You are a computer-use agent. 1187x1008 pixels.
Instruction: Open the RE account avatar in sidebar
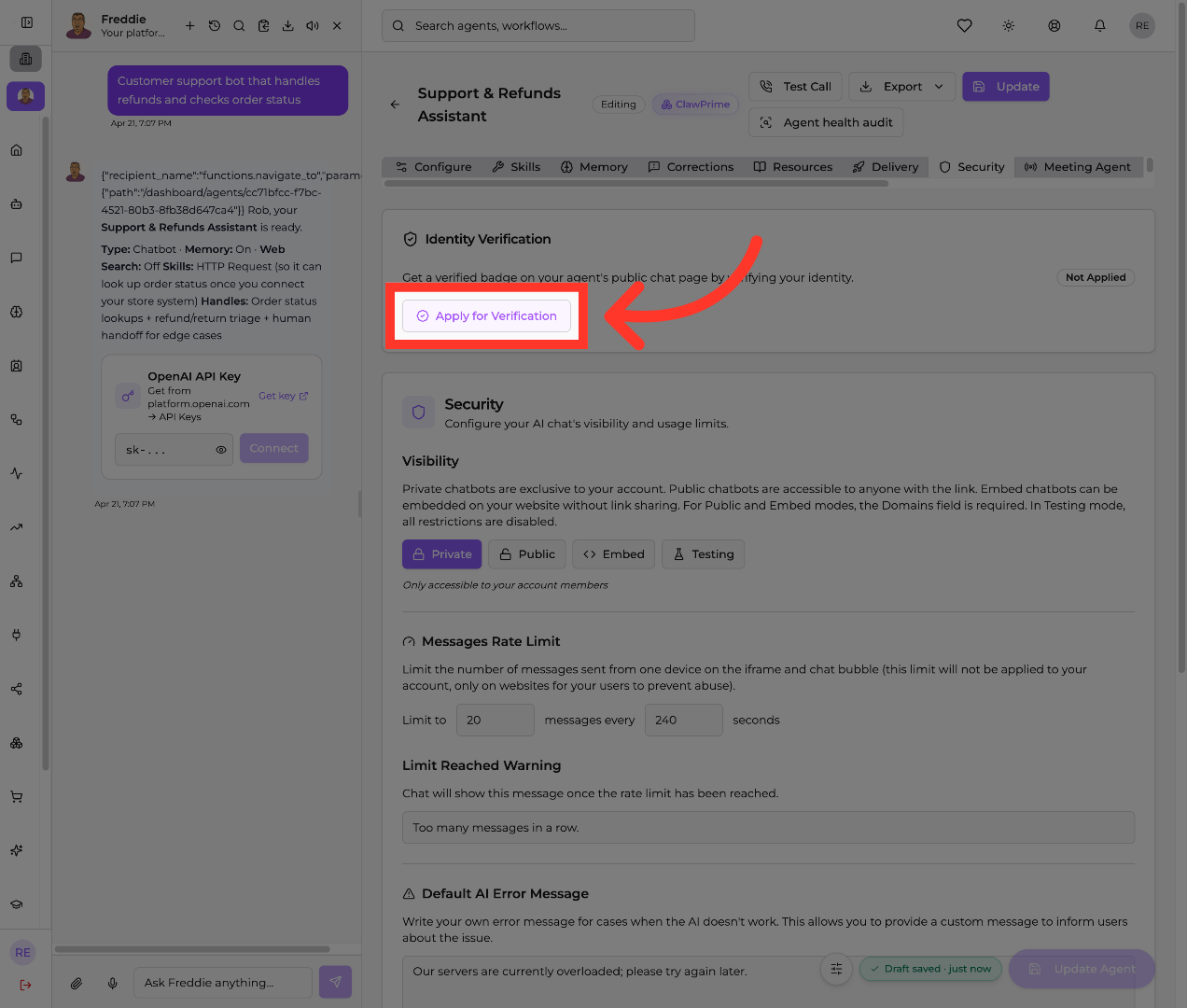[23, 953]
